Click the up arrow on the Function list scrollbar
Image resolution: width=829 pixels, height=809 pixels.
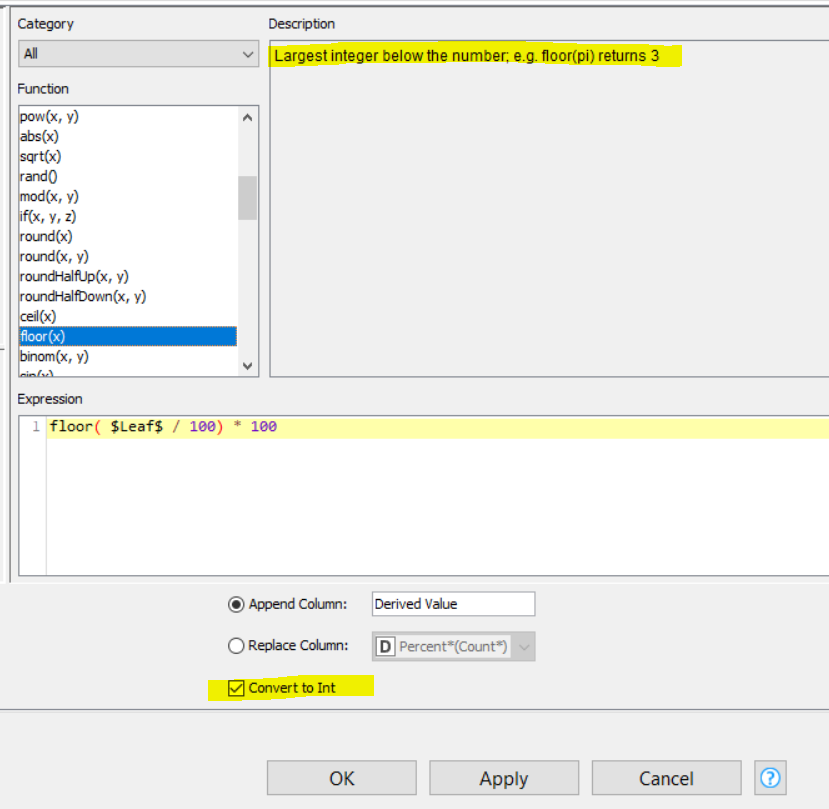(x=247, y=115)
